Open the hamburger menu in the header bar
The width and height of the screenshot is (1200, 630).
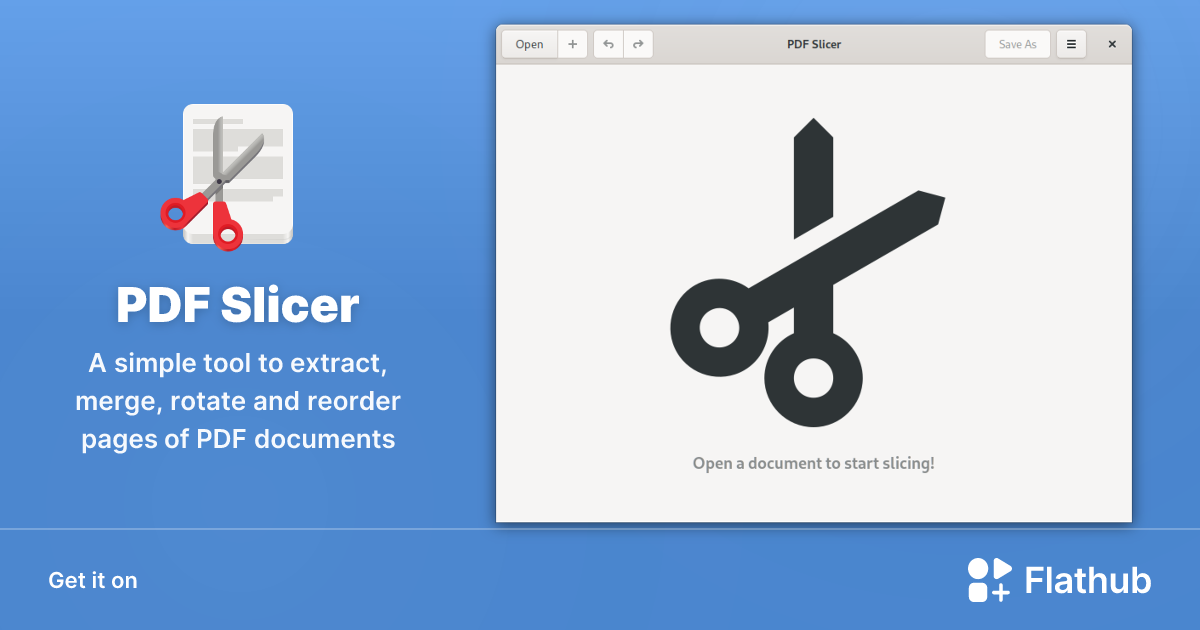pos(1070,44)
